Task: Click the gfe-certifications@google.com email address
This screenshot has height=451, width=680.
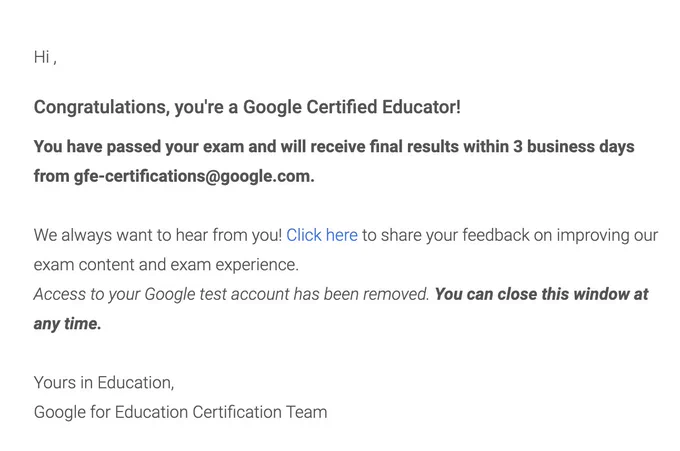Action: [194, 176]
